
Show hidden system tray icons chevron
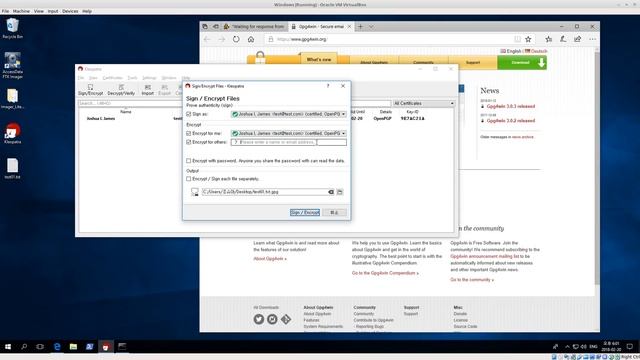coord(567,347)
